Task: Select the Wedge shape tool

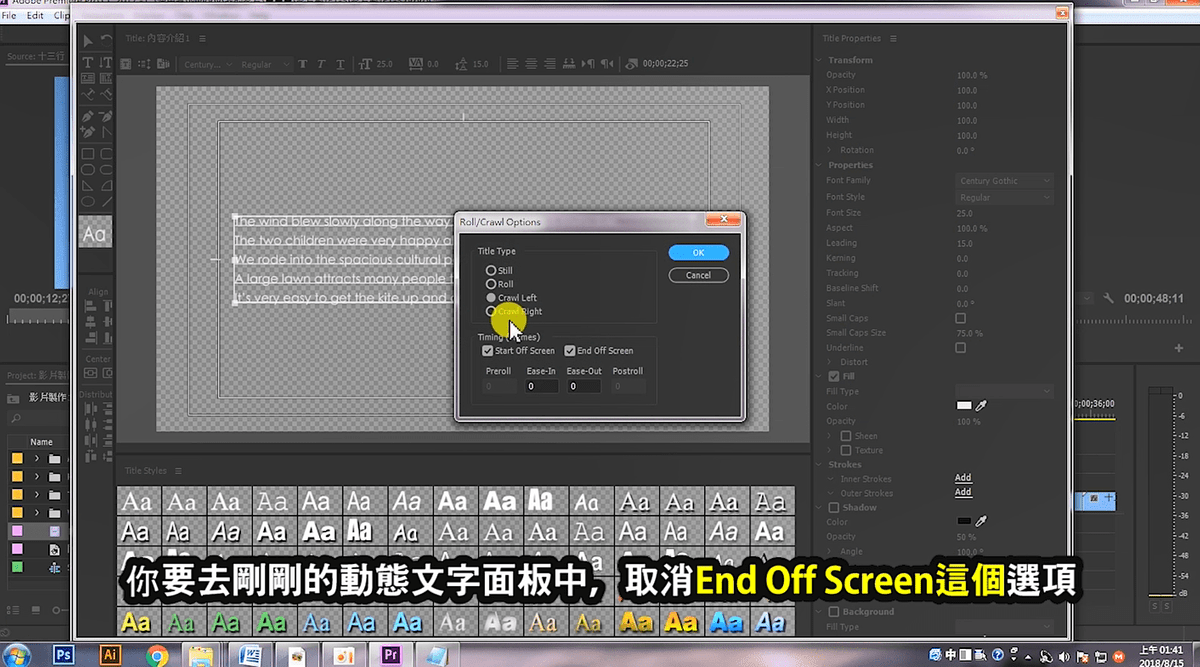Action: pos(88,186)
